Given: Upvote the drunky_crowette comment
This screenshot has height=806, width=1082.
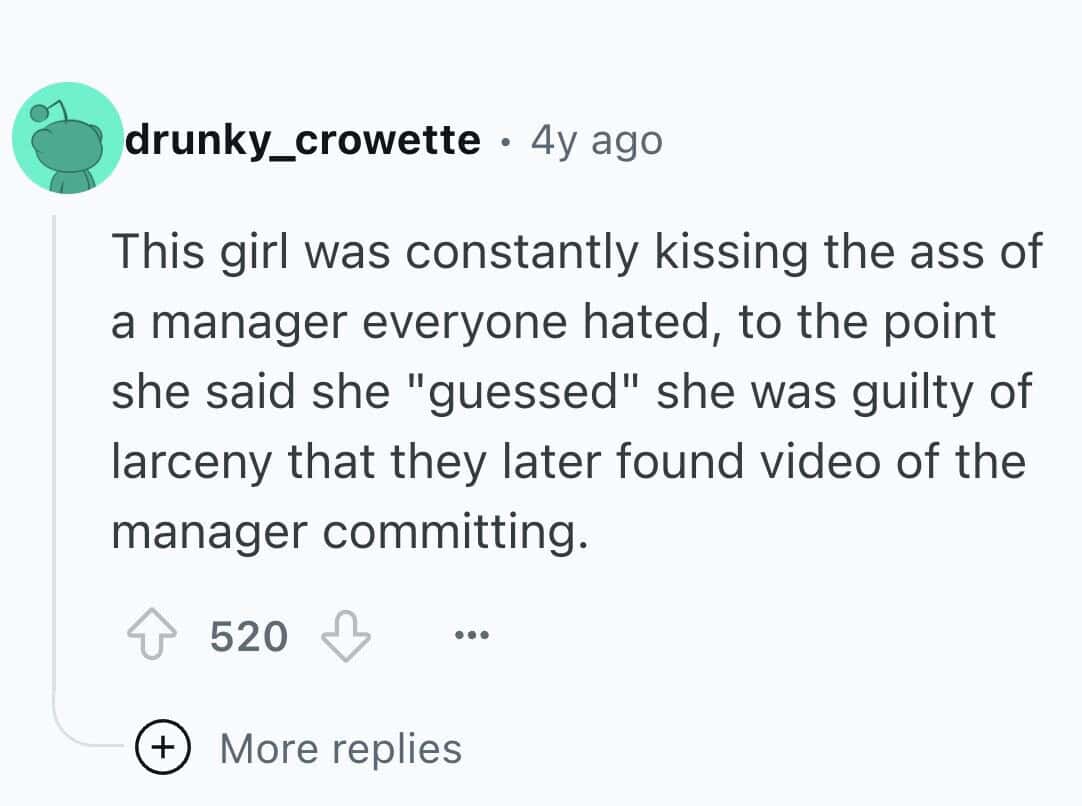Looking at the screenshot, I should 150,636.
